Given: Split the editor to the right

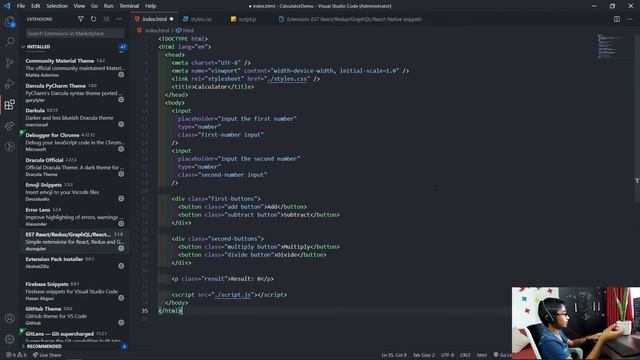Looking at the screenshot, I should pyautogui.click(x=617, y=19).
